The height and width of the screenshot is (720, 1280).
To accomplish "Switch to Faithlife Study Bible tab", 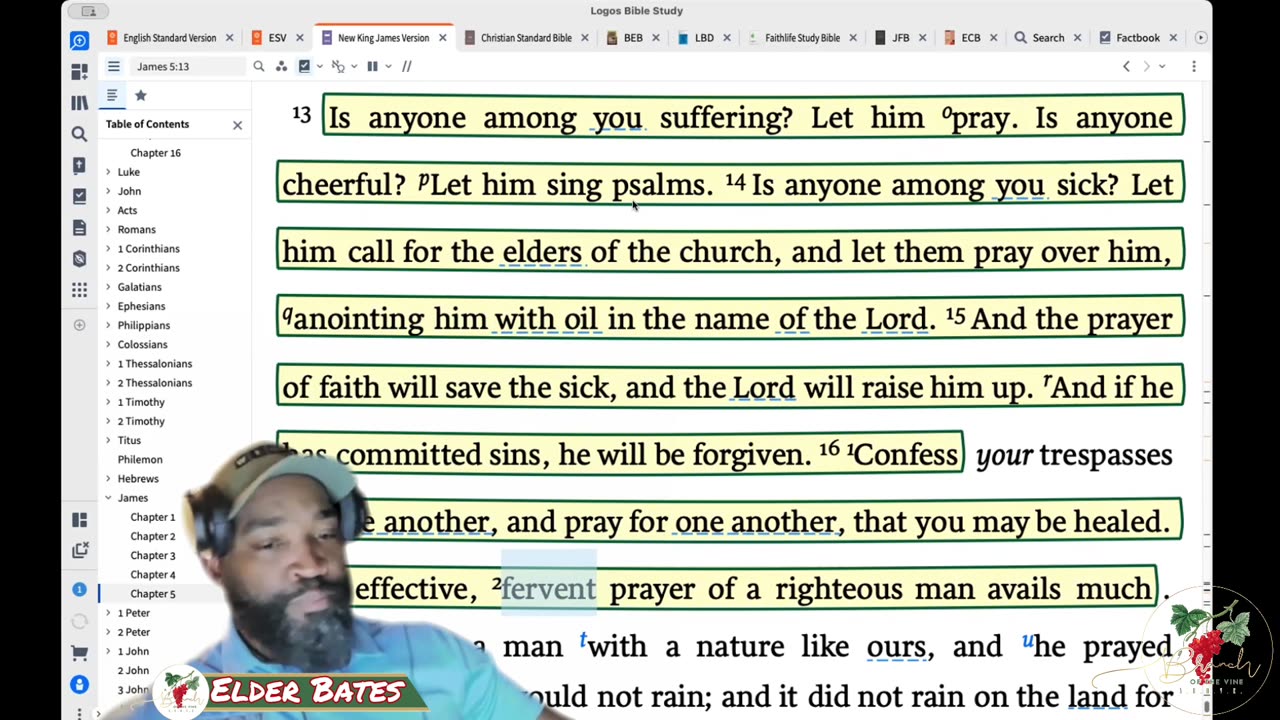I will pyautogui.click(x=802, y=38).
